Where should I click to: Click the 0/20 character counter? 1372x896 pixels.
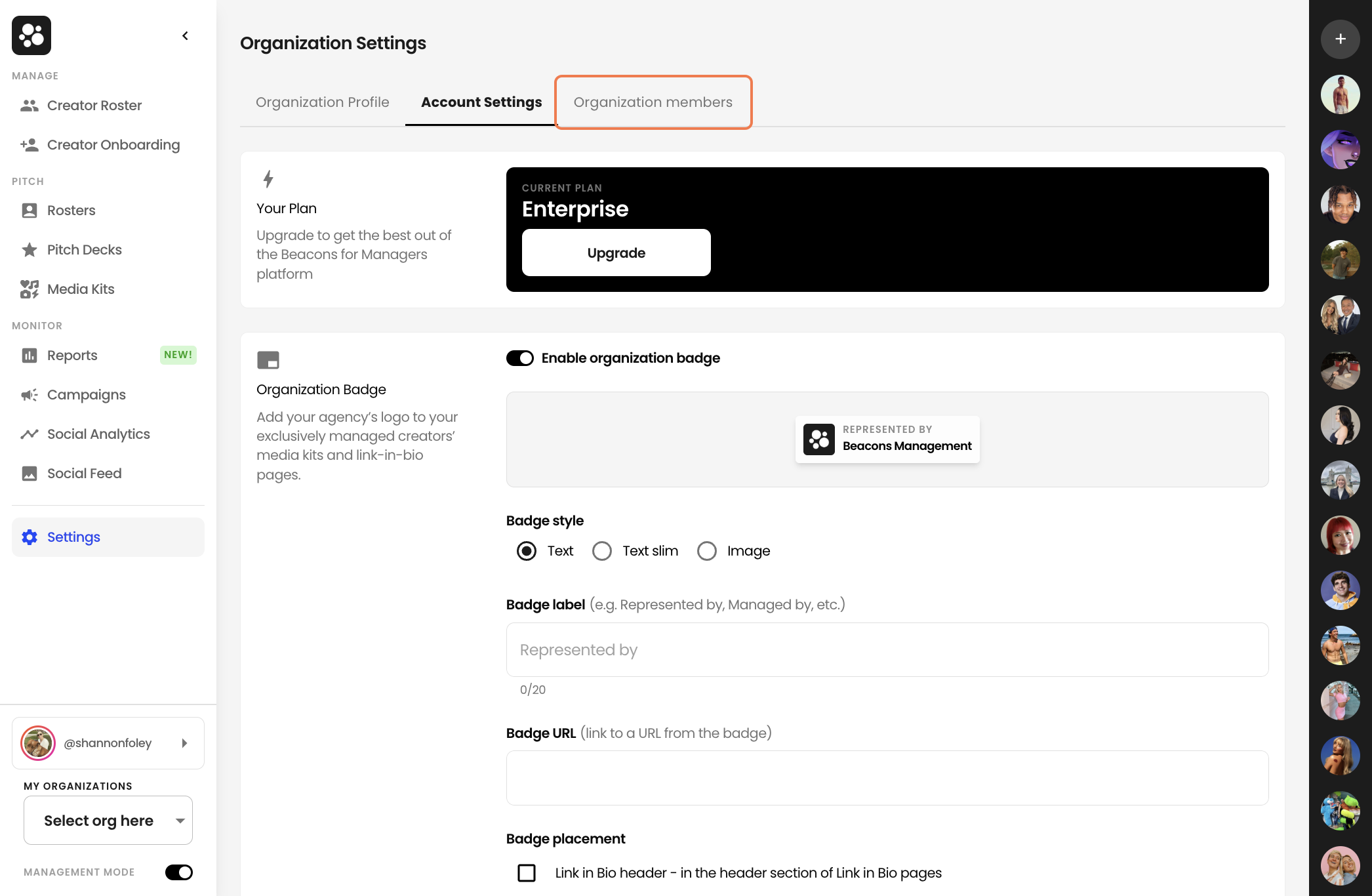533,689
